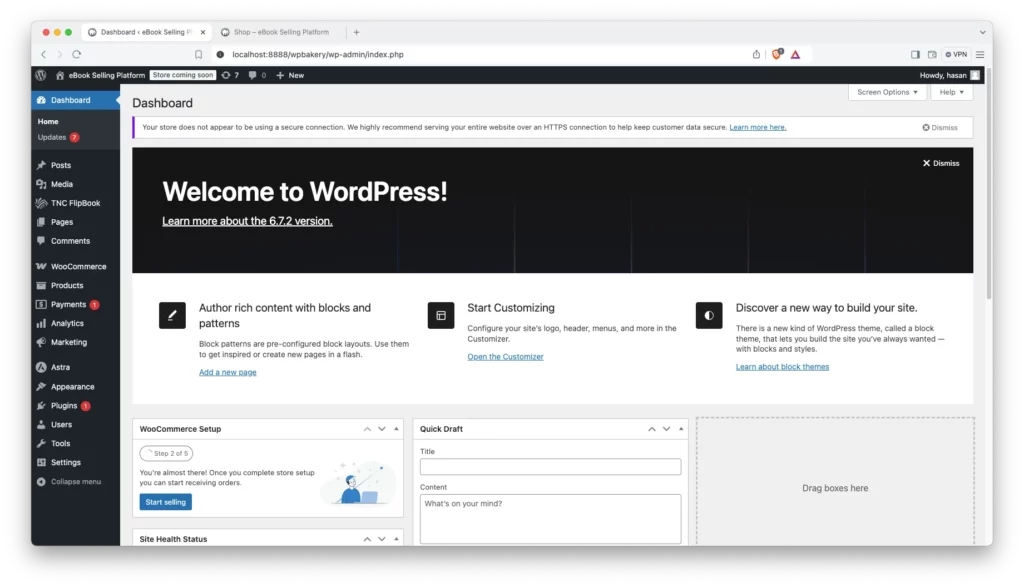Open the Customizer link
The width and height of the screenshot is (1024, 587).
click(x=505, y=357)
